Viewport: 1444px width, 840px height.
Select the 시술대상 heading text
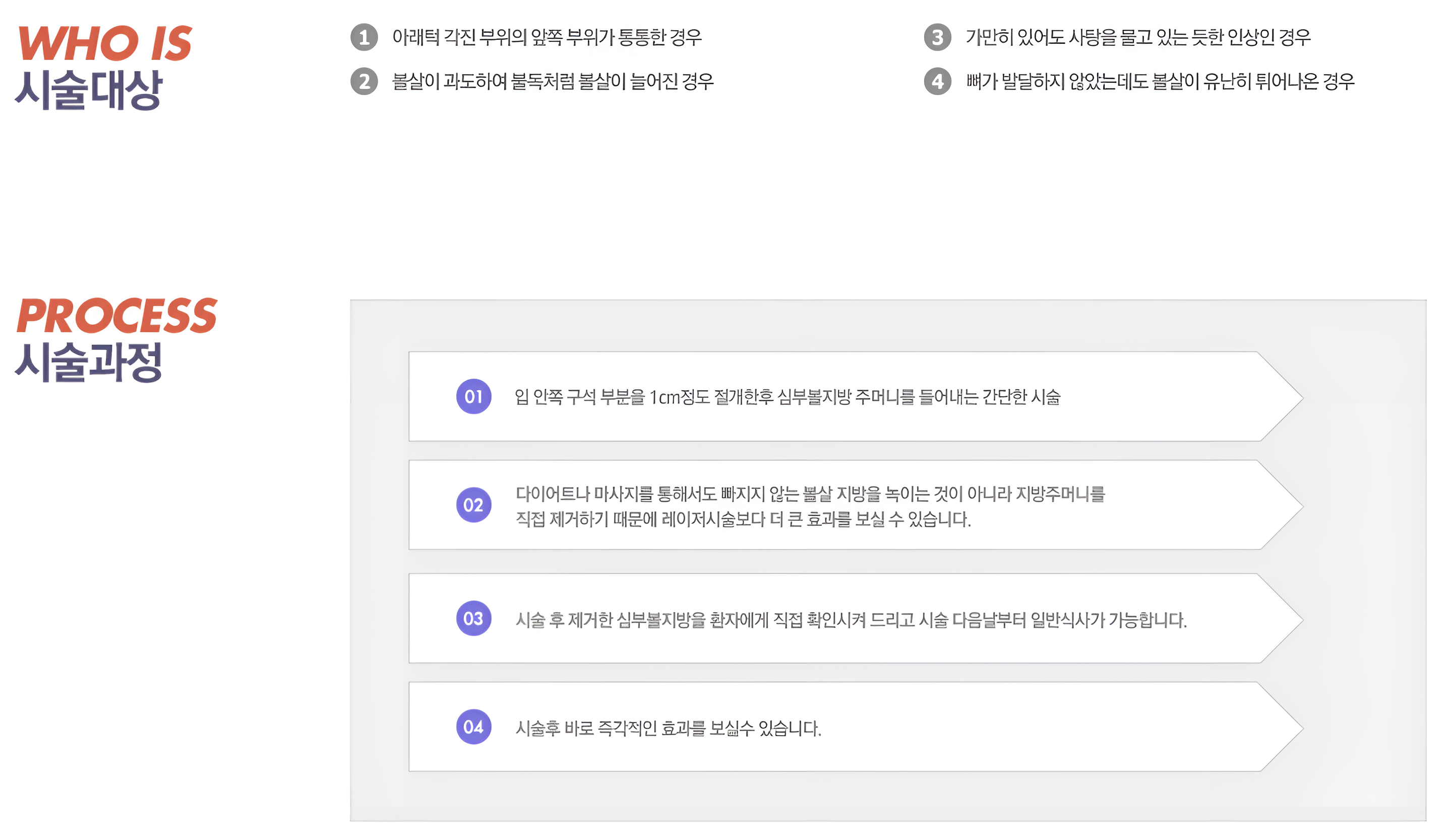click(89, 89)
